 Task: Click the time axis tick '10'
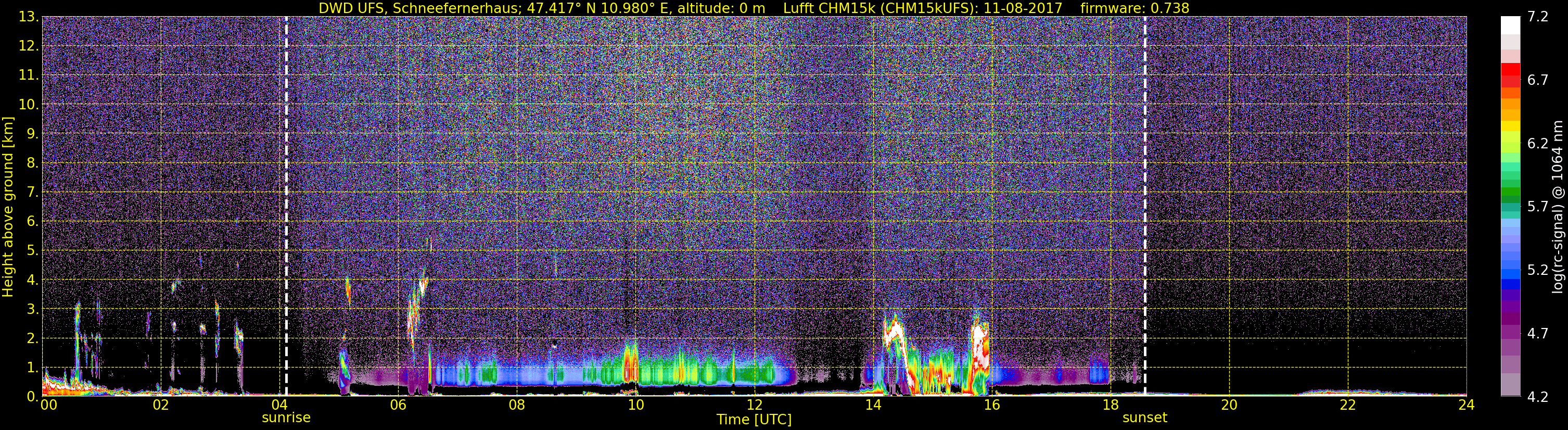coord(635,405)
